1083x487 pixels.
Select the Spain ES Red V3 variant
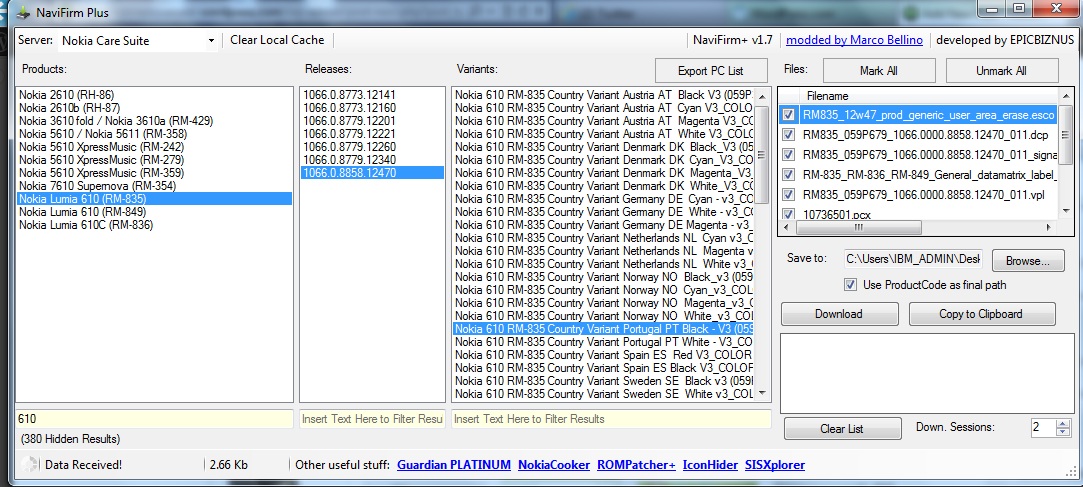click(x=604, y=354)
